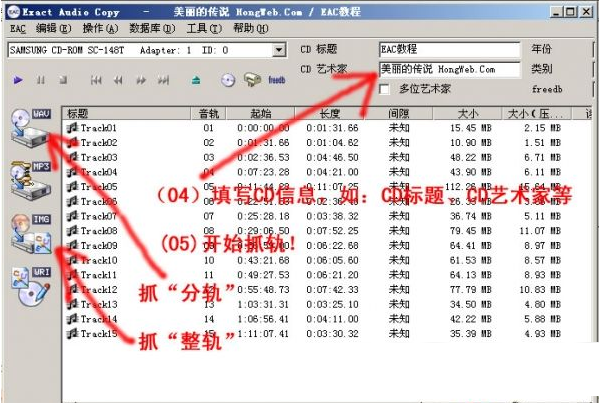599x403 pixels.
Task: Sort by 音轨 column header
Action: click(209, 113)
